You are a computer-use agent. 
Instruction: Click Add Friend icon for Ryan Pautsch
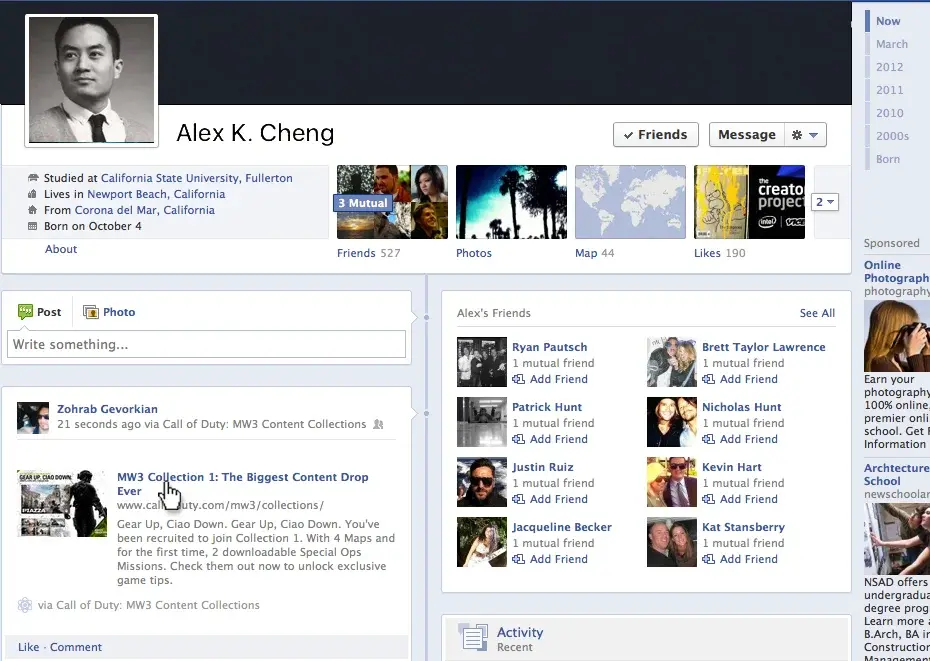pyautogui.click(x=518, y=379)
